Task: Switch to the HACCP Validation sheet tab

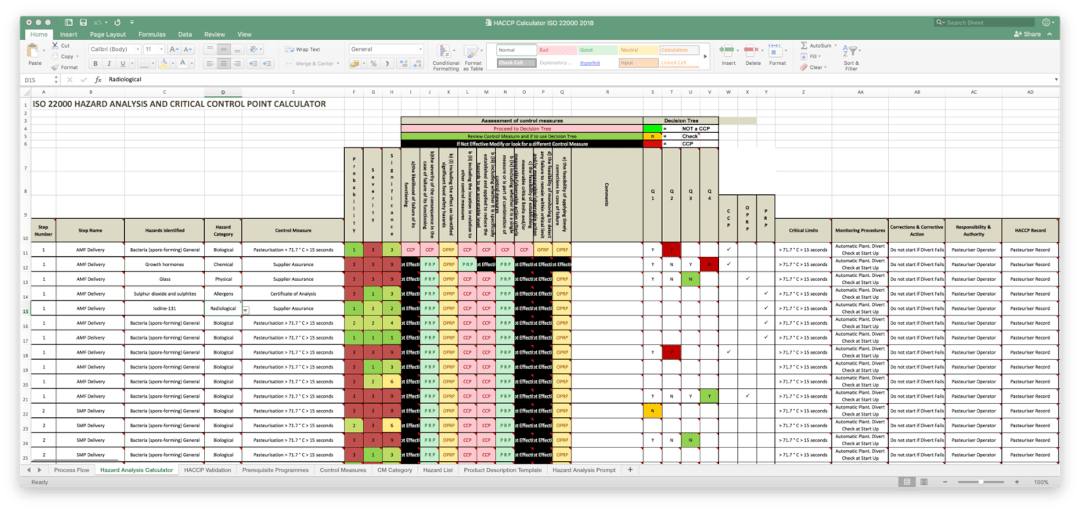Action: [x=208, y=469]
